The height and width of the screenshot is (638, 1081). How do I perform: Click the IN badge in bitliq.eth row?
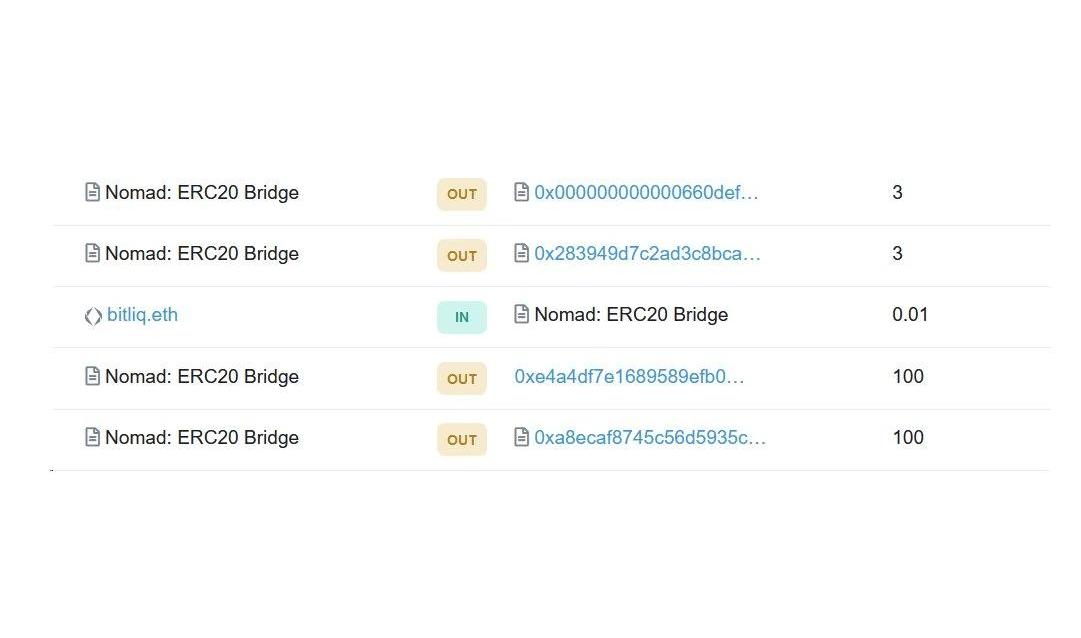[x=462, y=317]
